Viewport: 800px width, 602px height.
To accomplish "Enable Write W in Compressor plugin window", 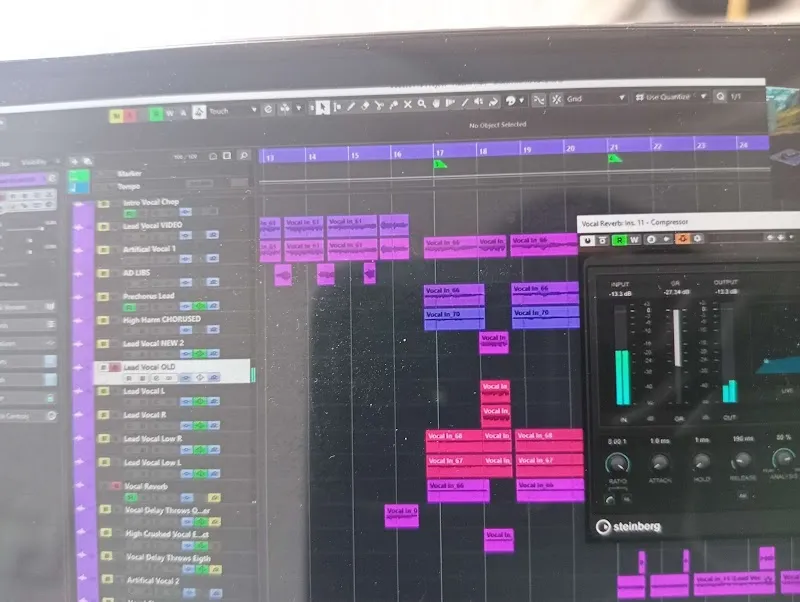I will pyautogui.click(x=634, y=239).
